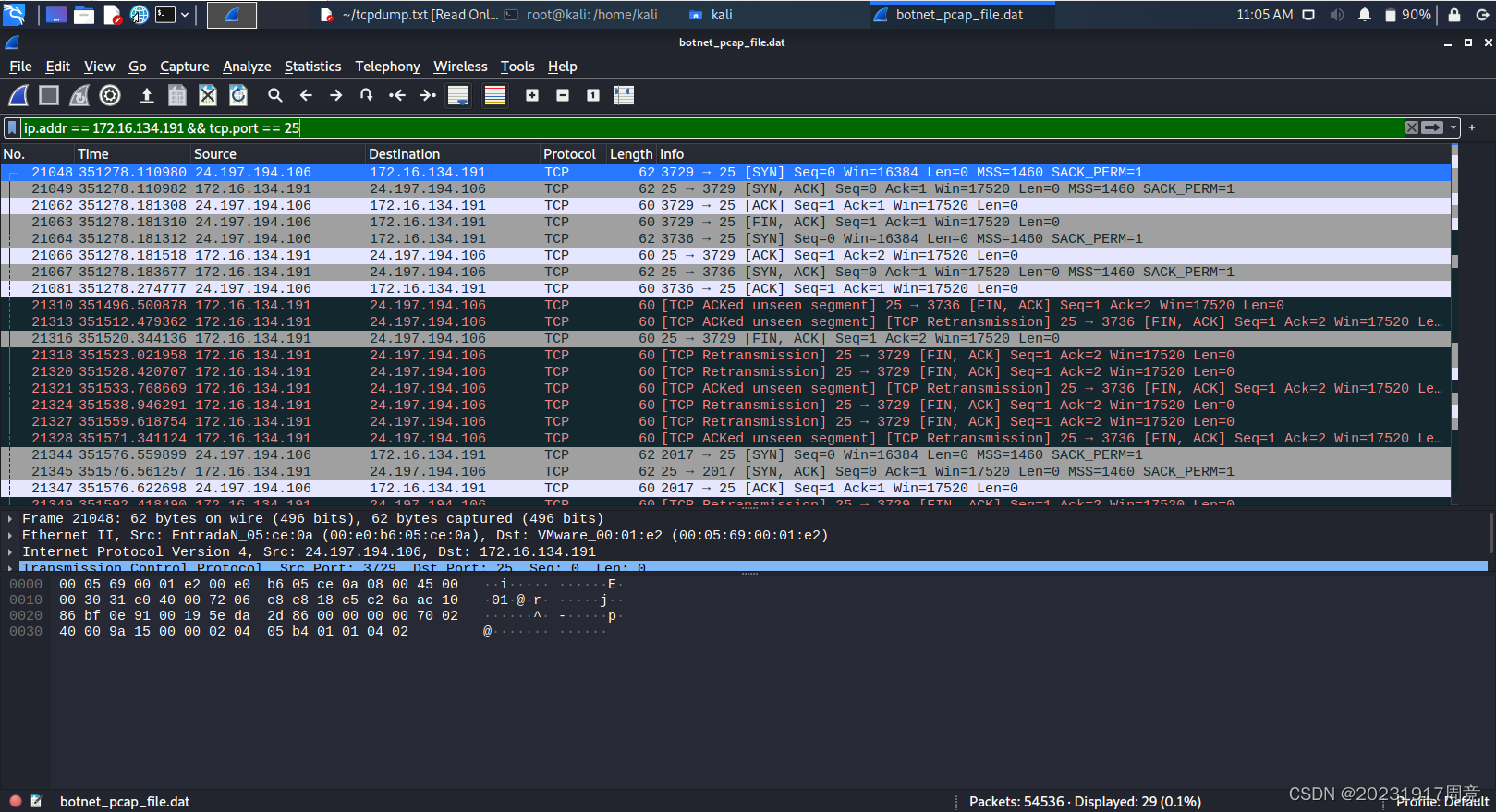This screenshot has height=812, width=1496.
Task: Restart the current capture
Action: [79, 95]
